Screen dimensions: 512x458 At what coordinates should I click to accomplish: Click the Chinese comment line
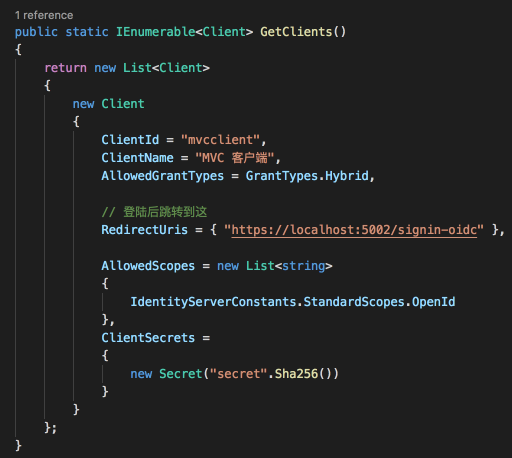(154, 212)
